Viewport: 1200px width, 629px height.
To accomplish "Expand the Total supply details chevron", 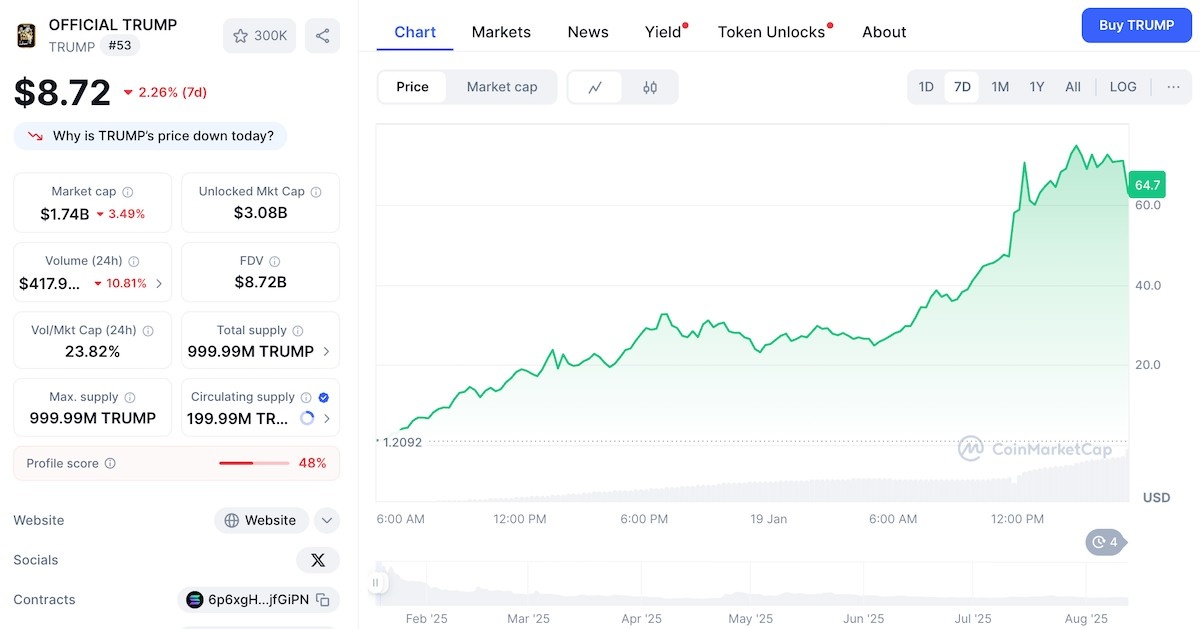I will point(327,351).
